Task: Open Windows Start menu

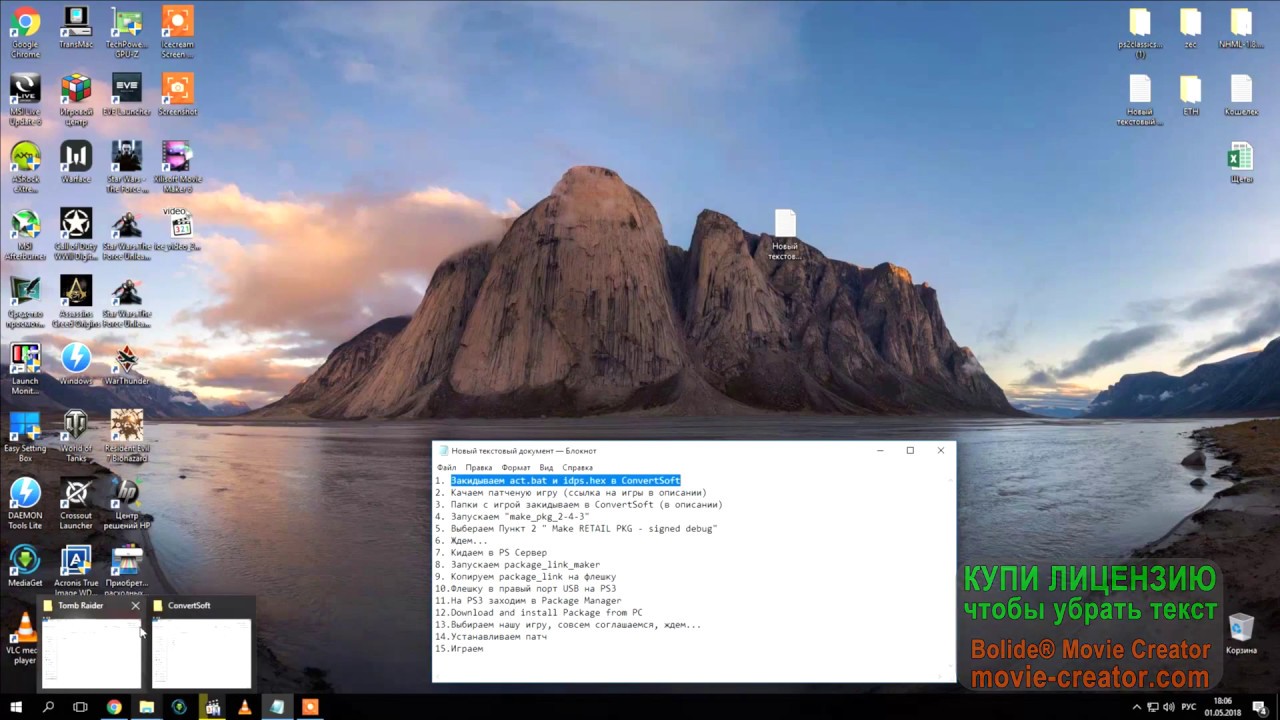Action: point(16,707)
